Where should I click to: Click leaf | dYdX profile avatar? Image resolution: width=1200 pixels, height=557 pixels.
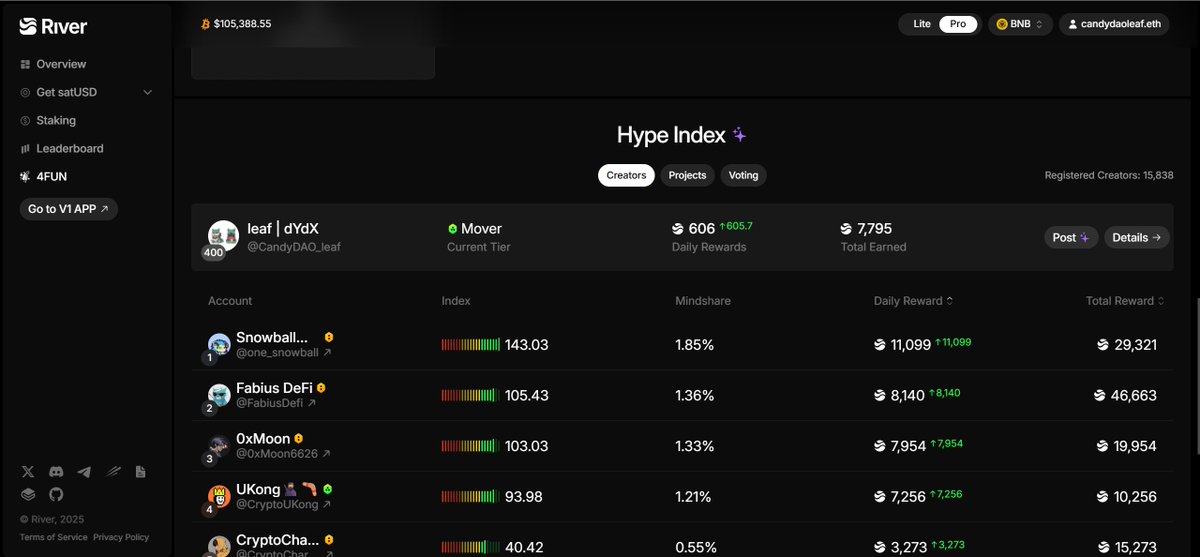tap(223, 235)
